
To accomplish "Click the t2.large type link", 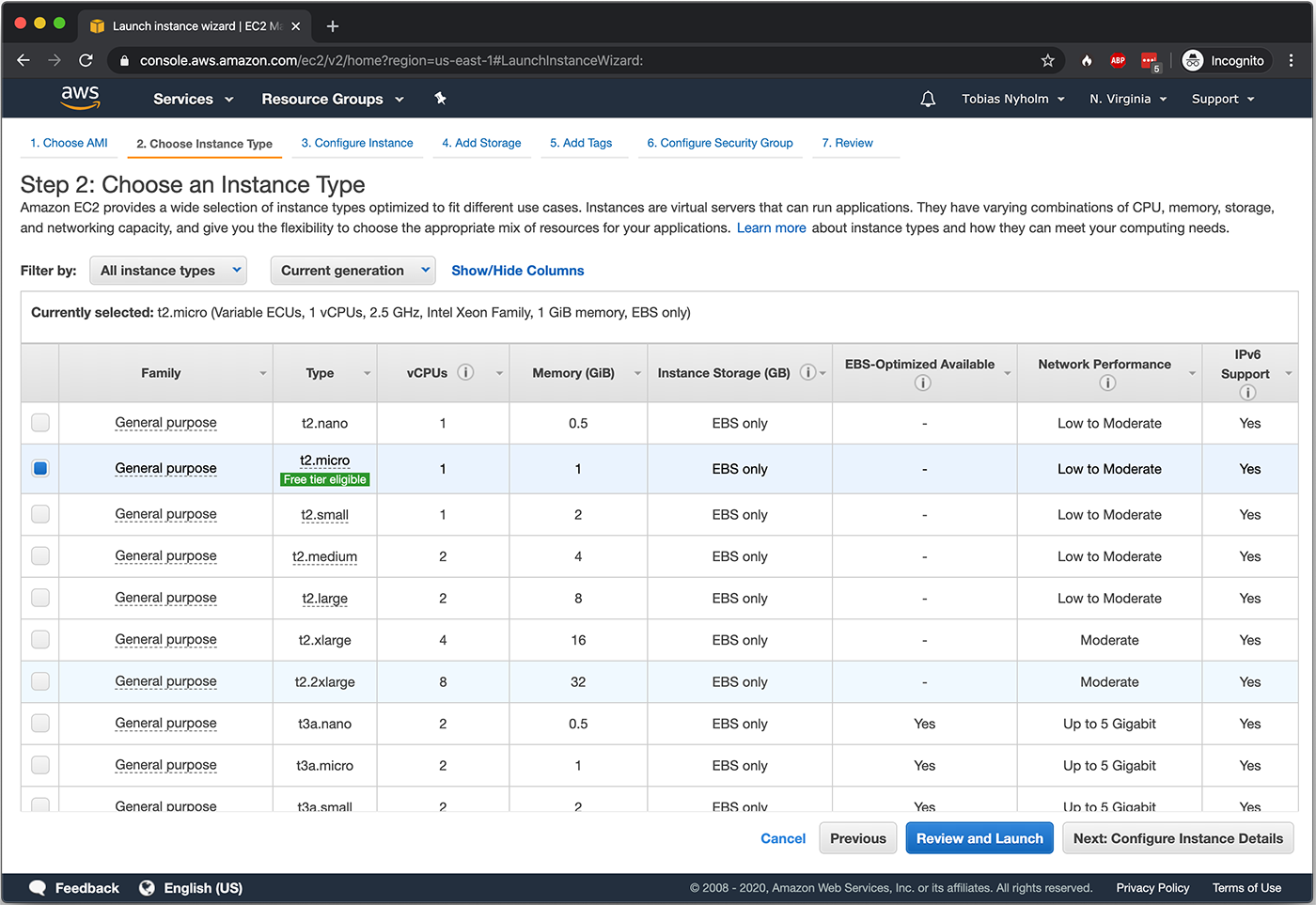I will (x=324, y=598).
